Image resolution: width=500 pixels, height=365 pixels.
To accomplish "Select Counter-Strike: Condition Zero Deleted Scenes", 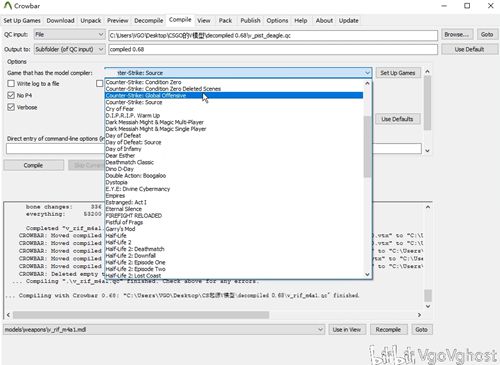I will 234,89.
